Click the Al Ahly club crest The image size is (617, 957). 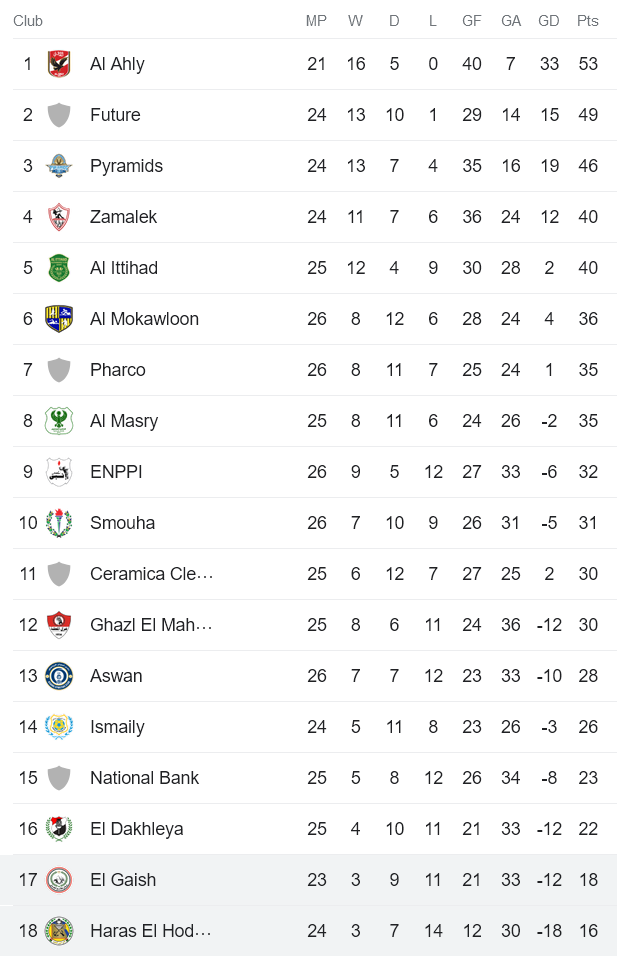coord(59,64)
